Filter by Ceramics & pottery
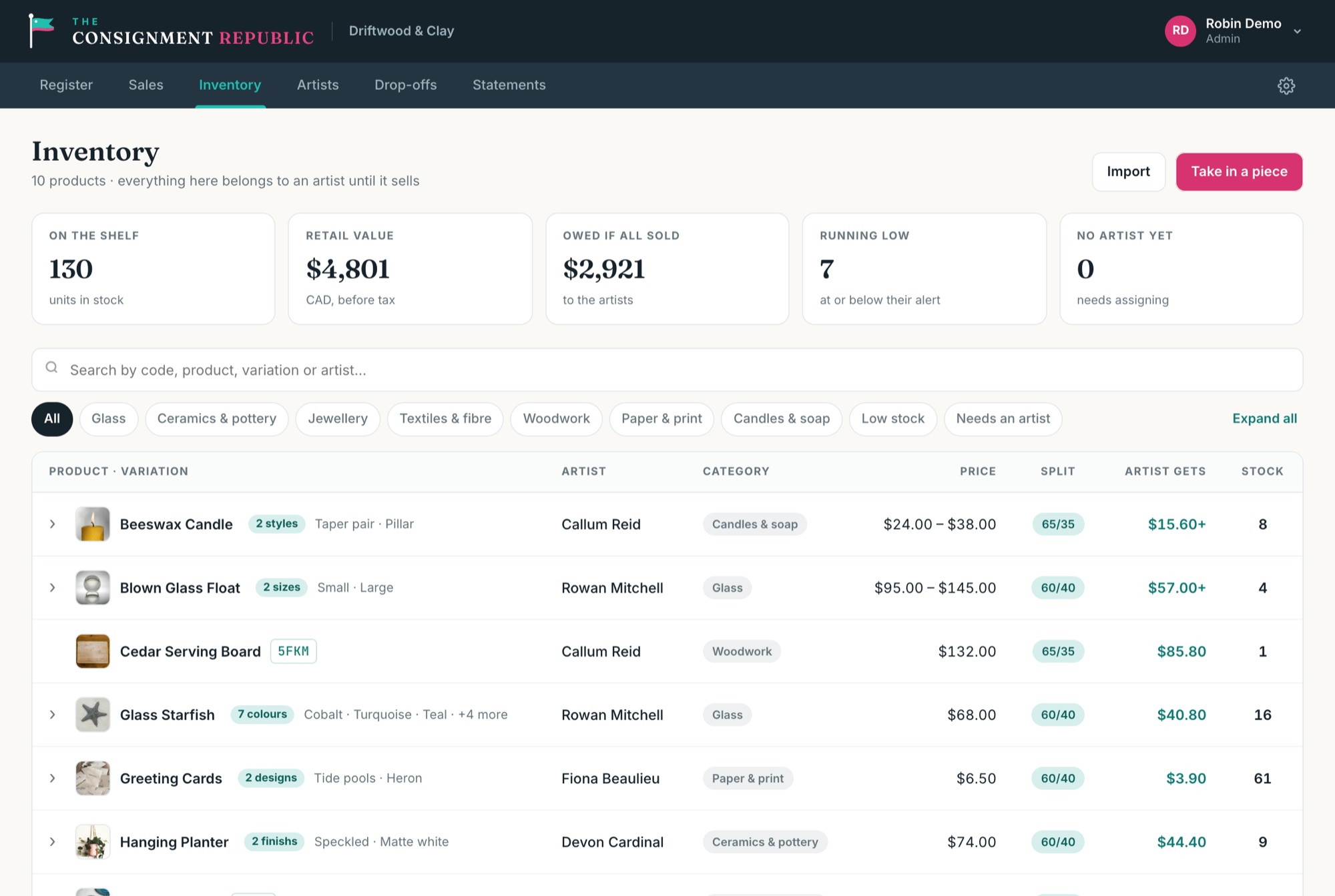This screenshot has height=896, width=1335. pos(217,419)
